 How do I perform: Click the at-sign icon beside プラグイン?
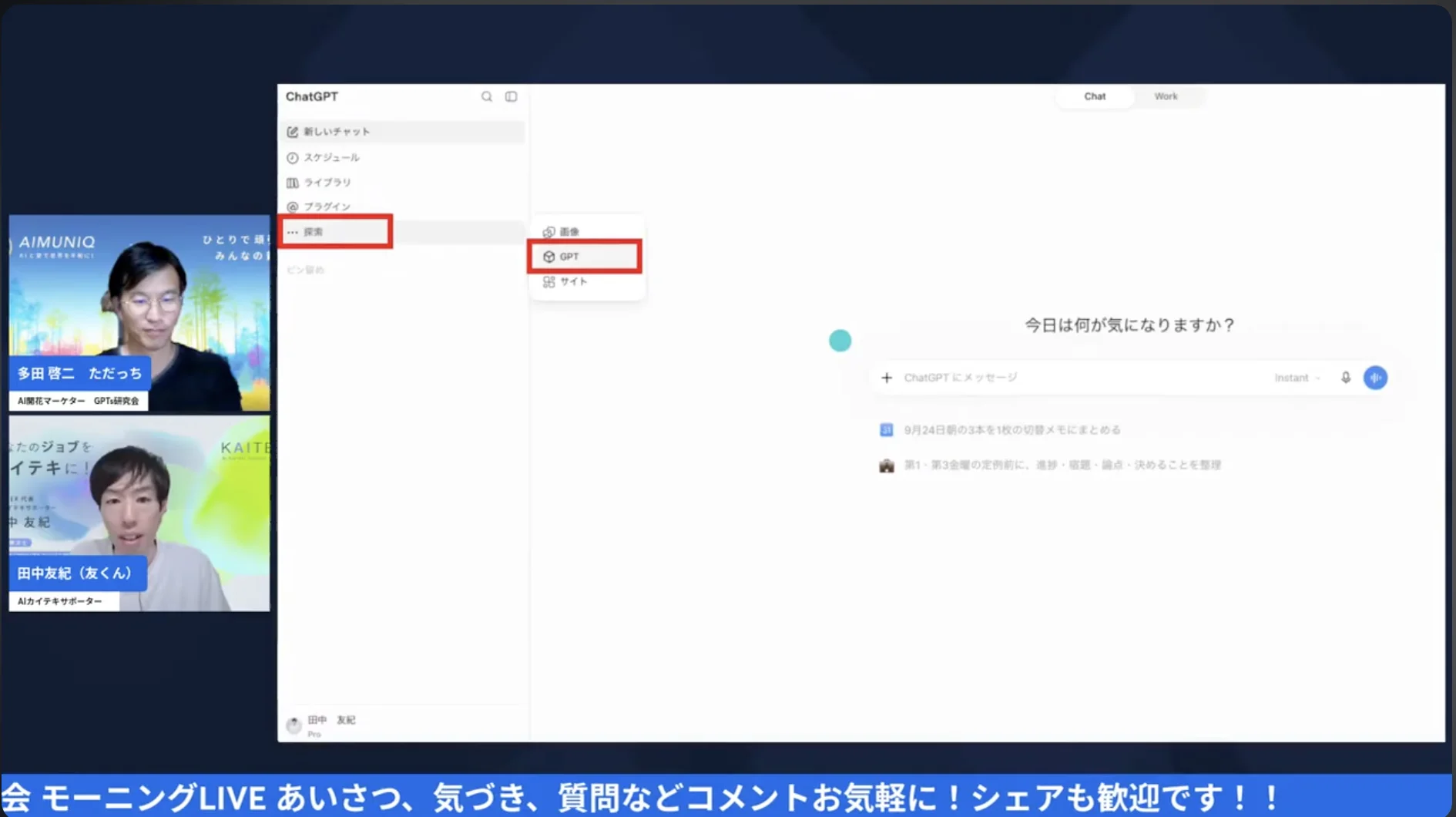[293, 207]
